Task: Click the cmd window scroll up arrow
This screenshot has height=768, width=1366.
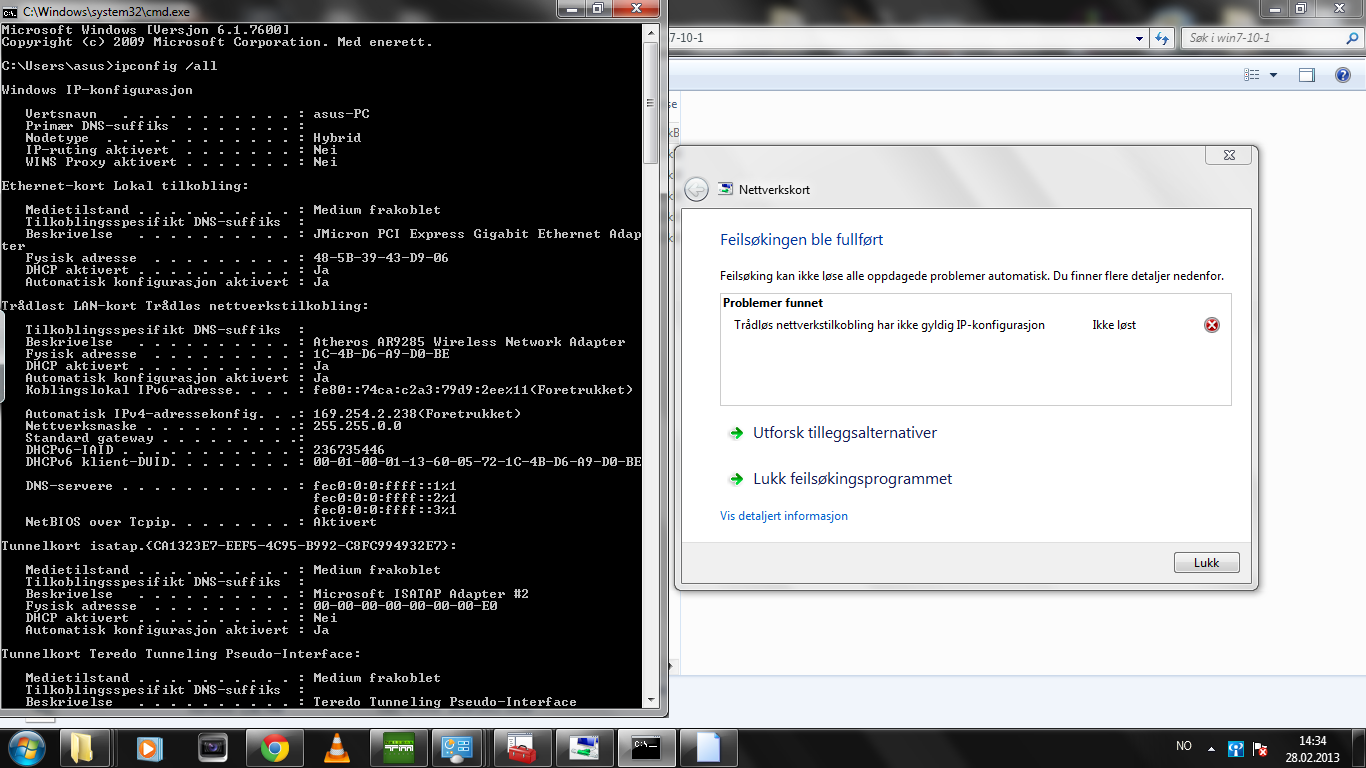Action: 651,33
